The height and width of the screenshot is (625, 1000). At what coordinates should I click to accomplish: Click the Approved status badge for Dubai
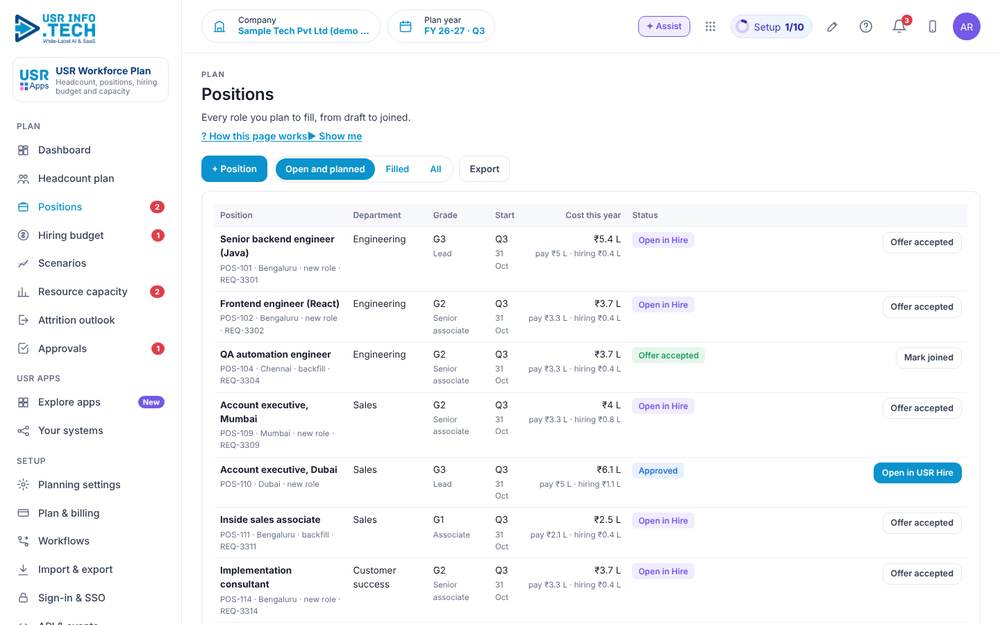pyautogui.click(x=658, y=471)
